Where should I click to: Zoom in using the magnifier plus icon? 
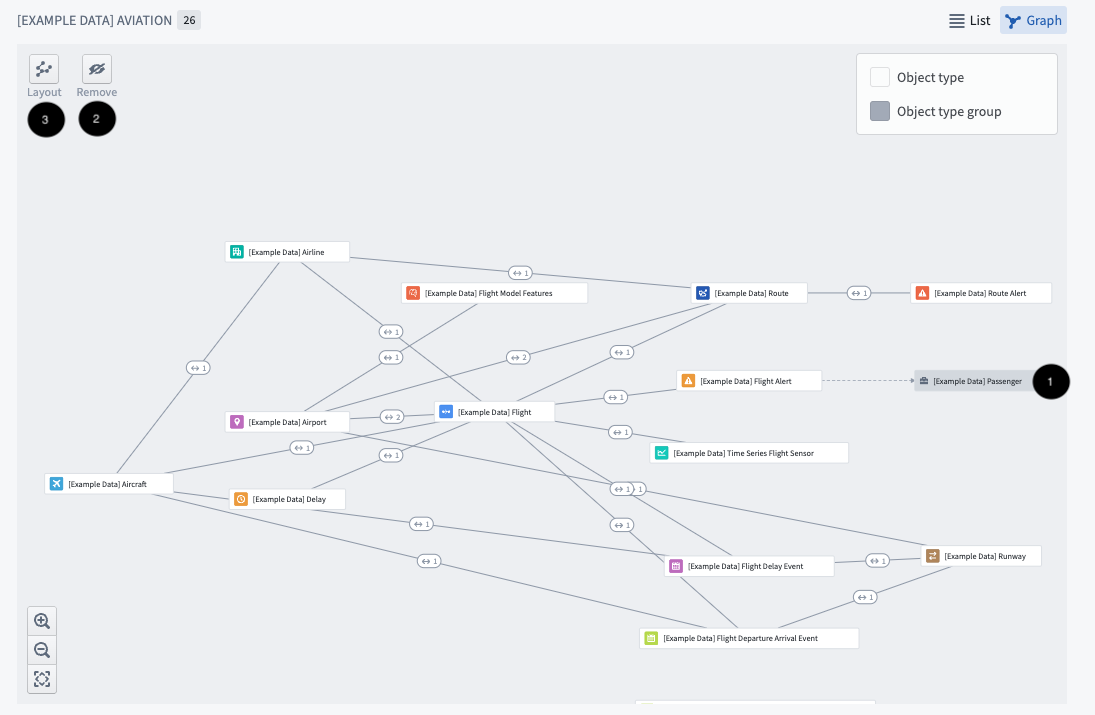click(x=42, y=621)
